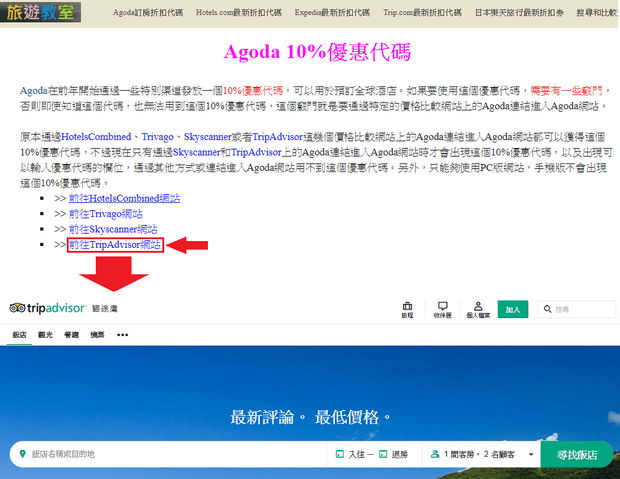Image resolution: width=620 pixels, height=479 pixels.
Task: Click the Agoda 10%優惠代碼 heading
Action: click(x=318, y=52)
